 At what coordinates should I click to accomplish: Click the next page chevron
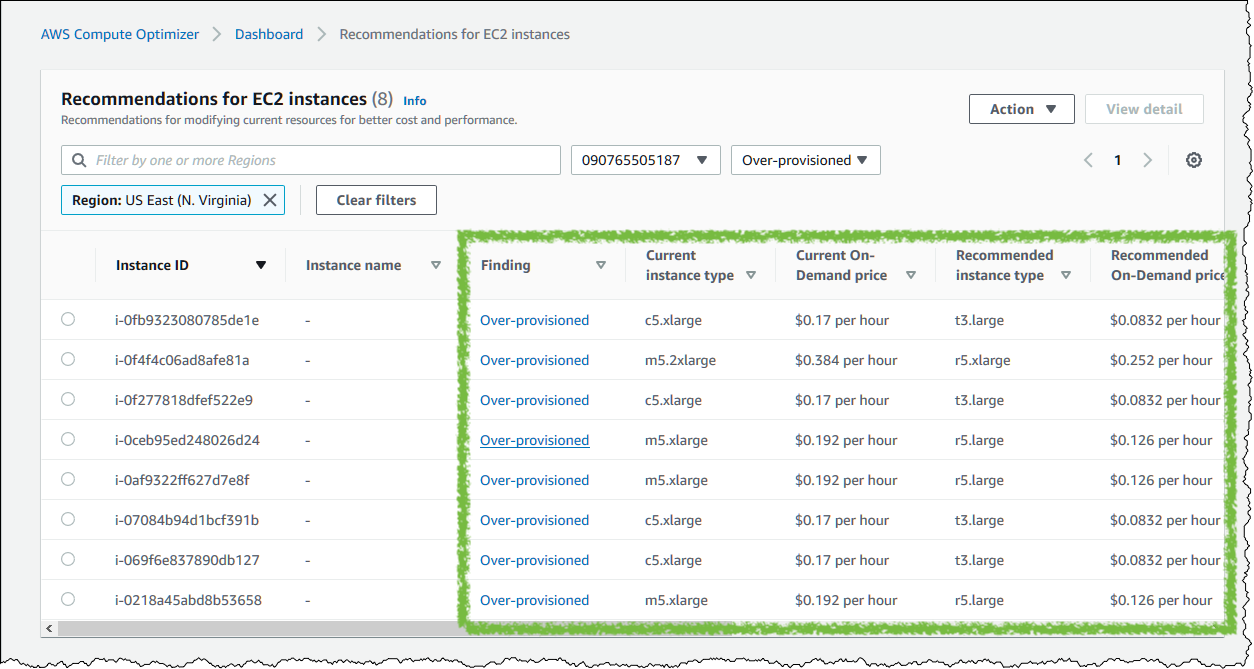point(1148,159)
